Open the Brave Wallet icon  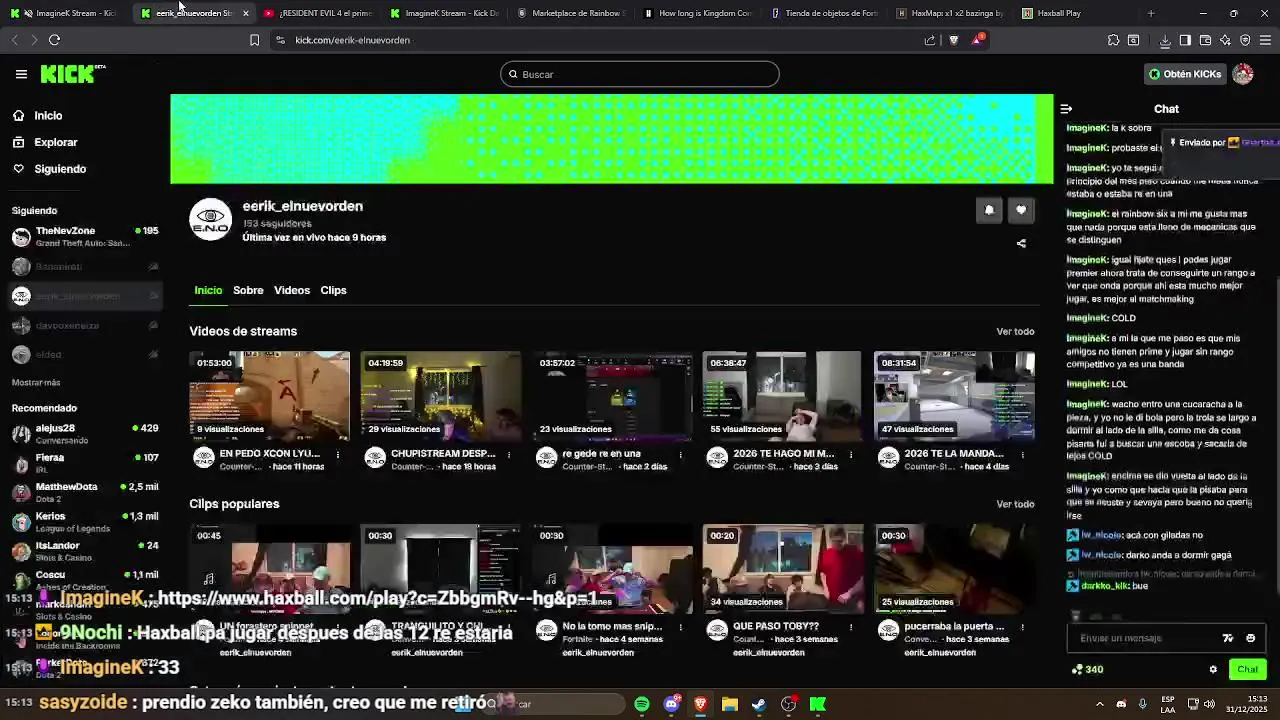click(1205, 40)
